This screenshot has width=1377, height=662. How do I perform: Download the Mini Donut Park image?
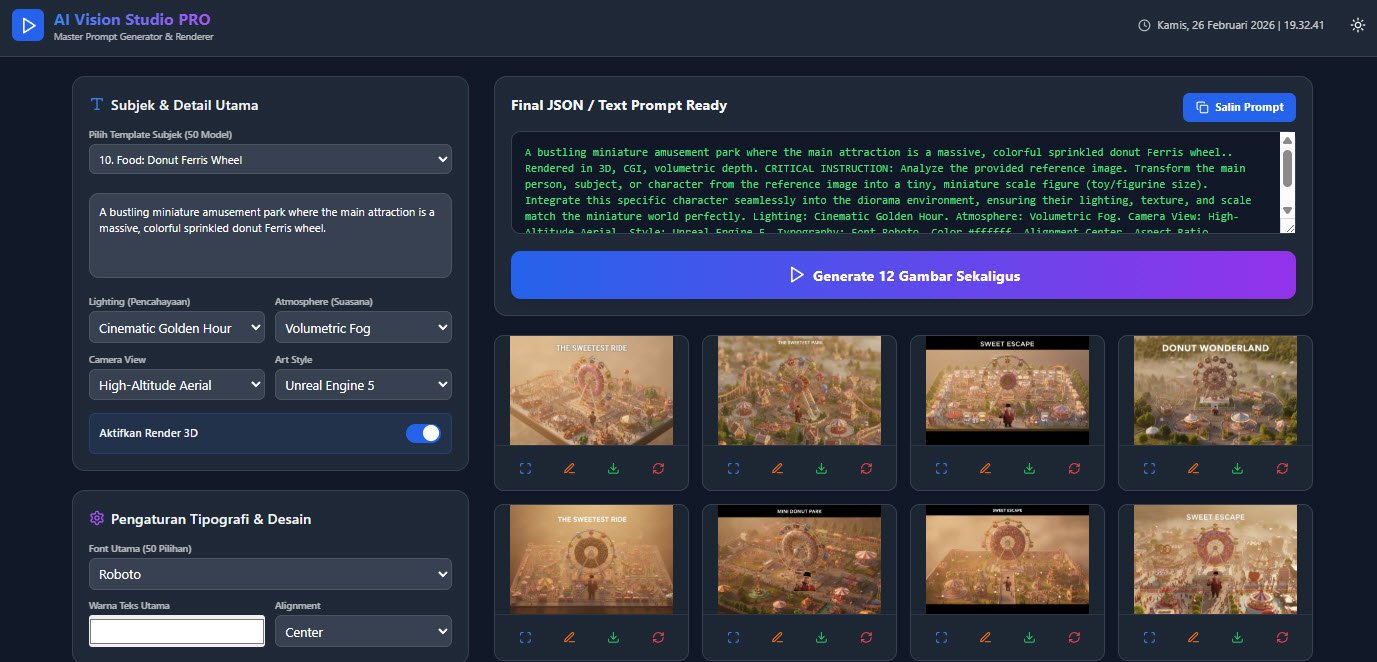(821, 637)
